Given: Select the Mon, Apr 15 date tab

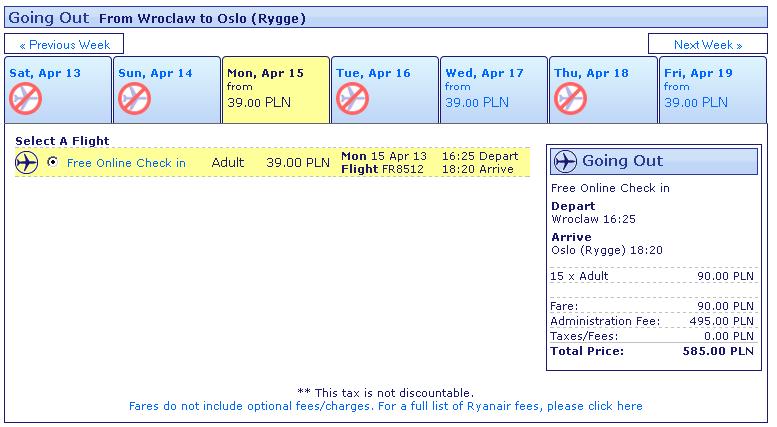Looking at the screenshot, I should point(276,90).
